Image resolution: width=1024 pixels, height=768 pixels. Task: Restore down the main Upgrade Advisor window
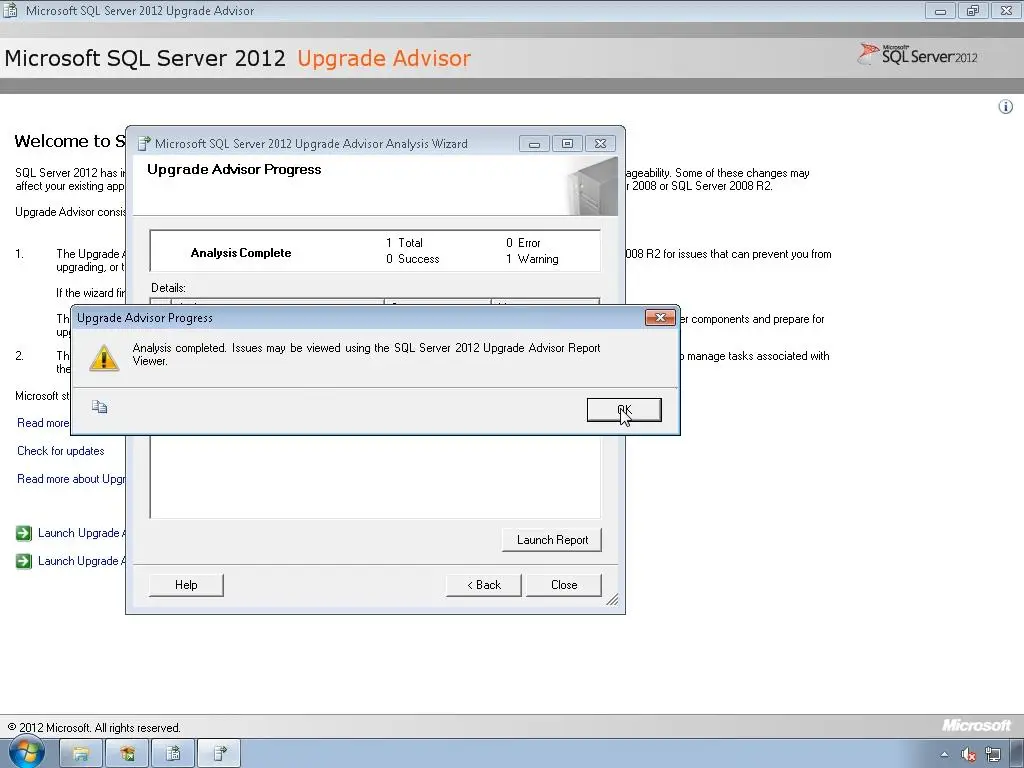tap(973, 10)
